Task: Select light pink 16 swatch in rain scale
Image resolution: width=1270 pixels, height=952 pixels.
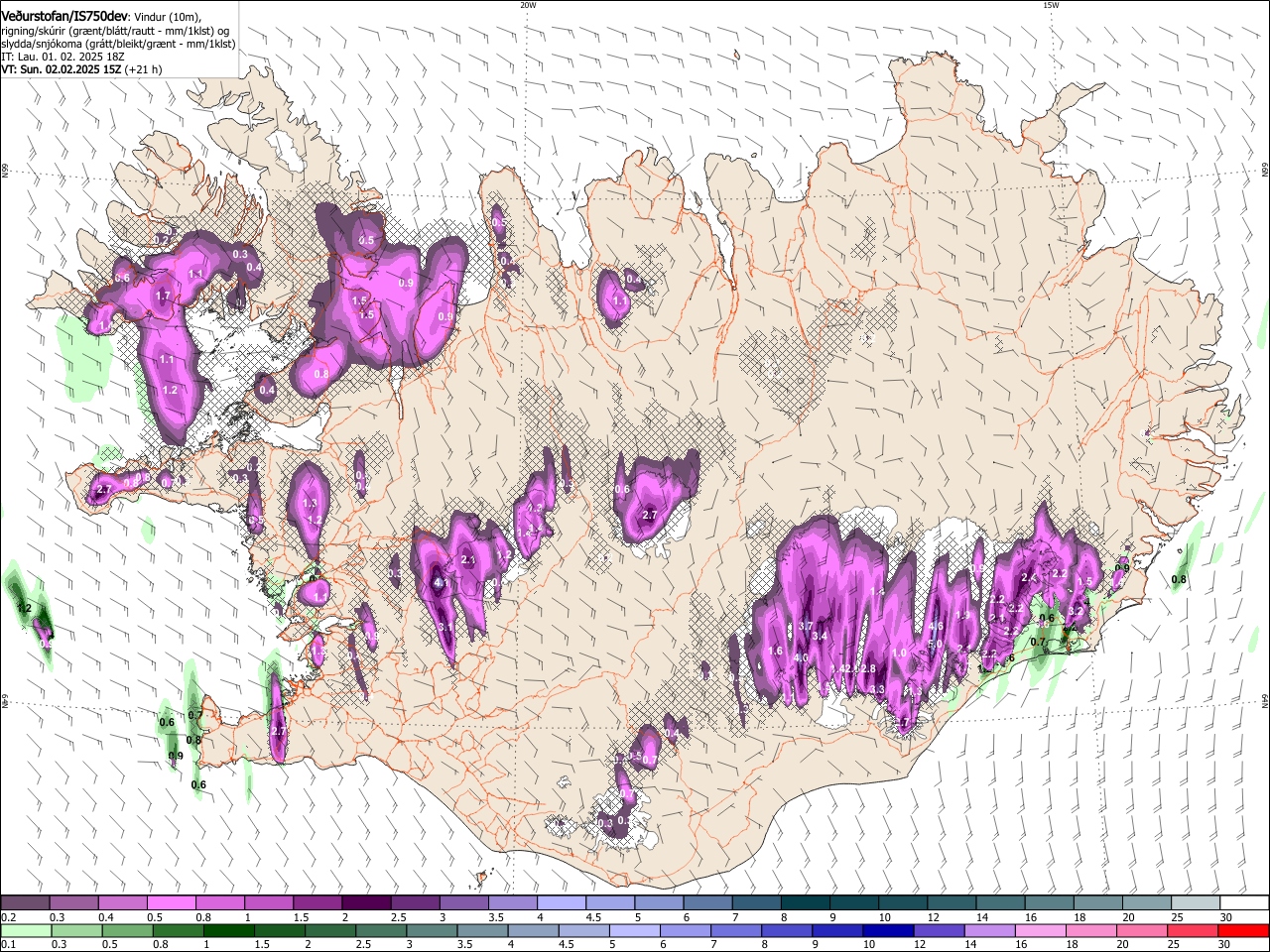Action: [x=1041, y=930]
